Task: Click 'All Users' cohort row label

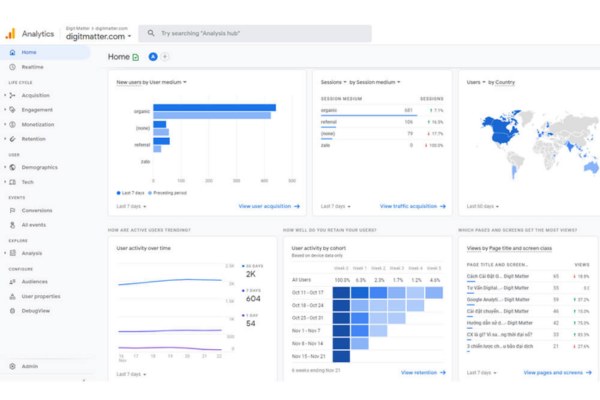Action: (301, 280)
